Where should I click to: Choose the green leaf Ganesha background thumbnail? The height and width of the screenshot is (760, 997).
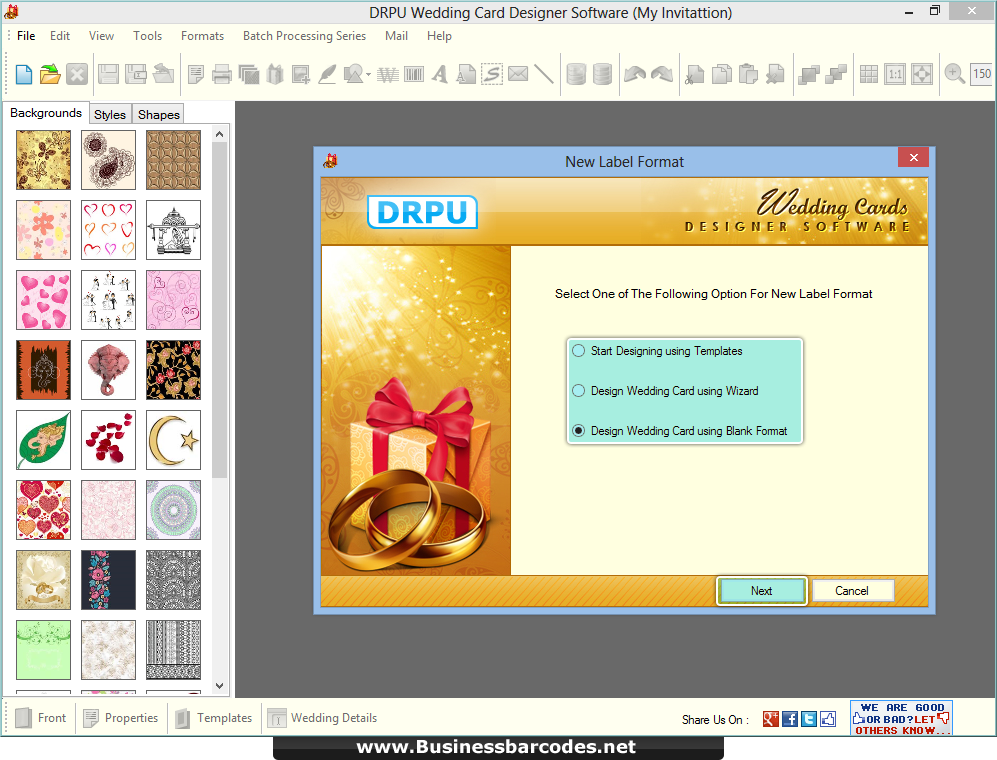coord(43,439)
